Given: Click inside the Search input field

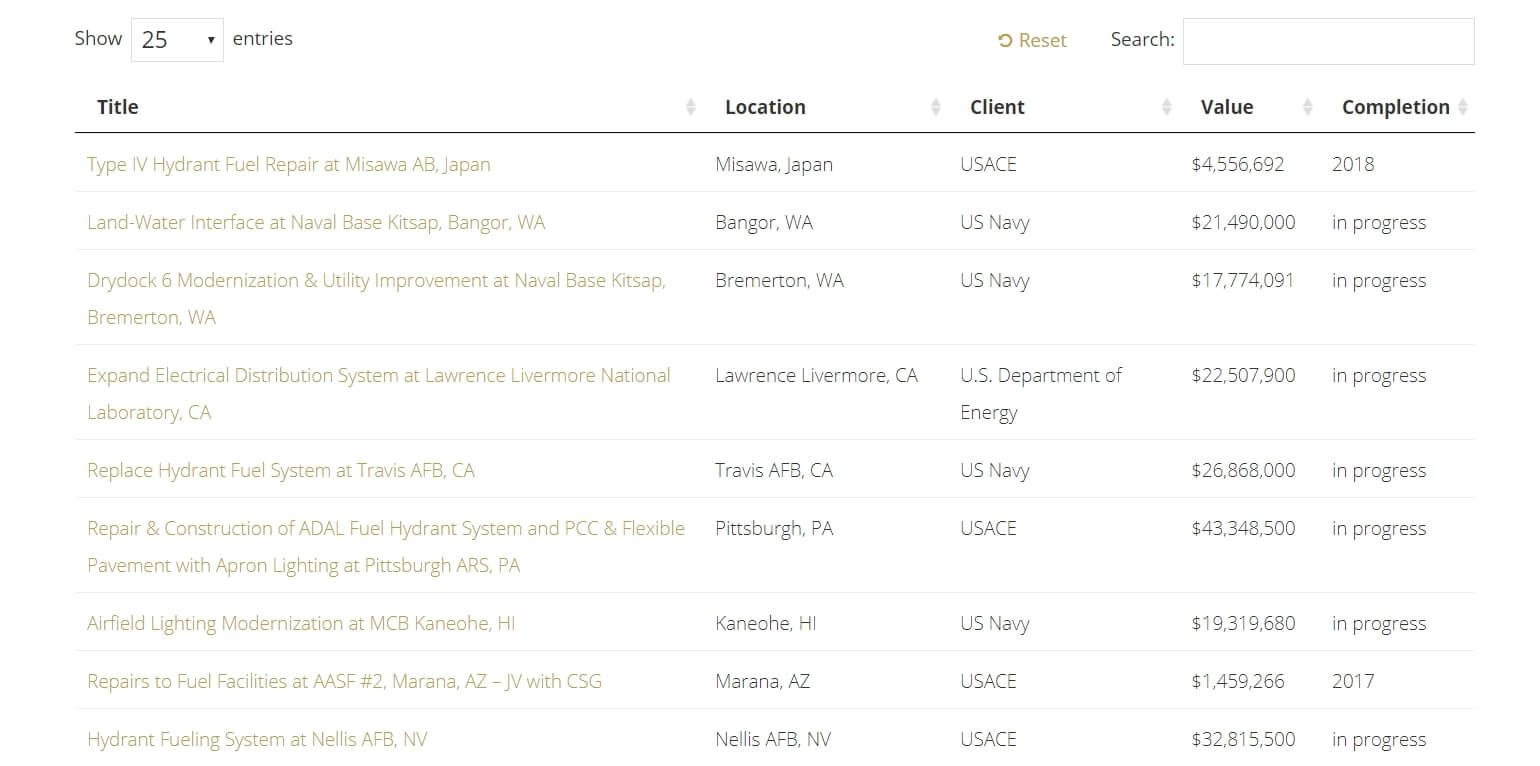Looking at the screenshot, I should 1327,41.
